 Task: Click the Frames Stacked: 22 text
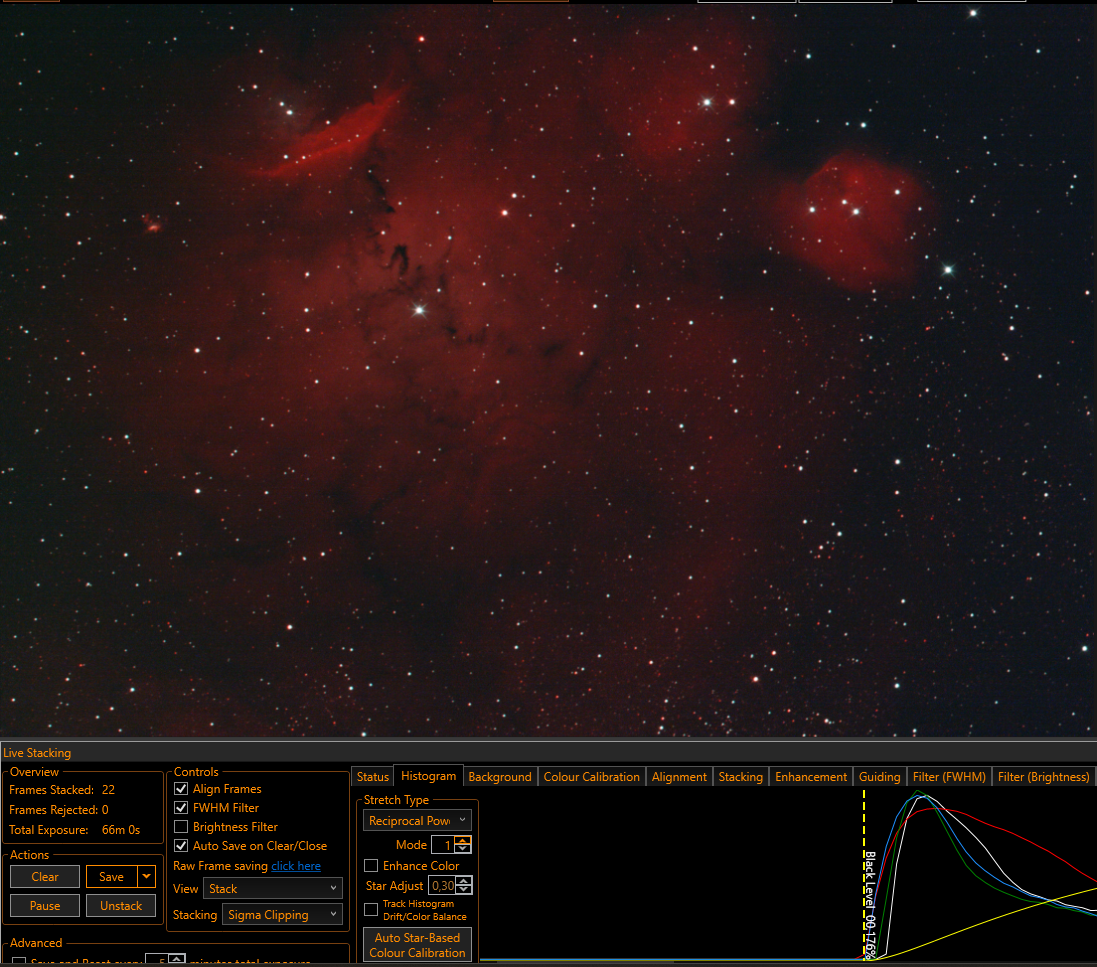pos(62,789)
